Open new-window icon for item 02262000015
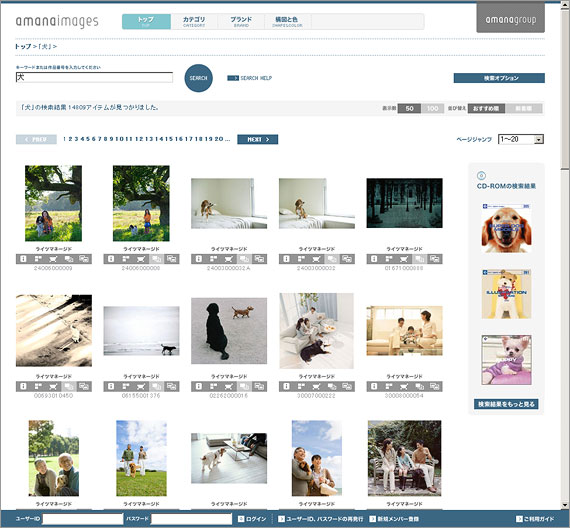Viewport: 570px width, 528px height. pyautogui.click(x=260, y=386)
